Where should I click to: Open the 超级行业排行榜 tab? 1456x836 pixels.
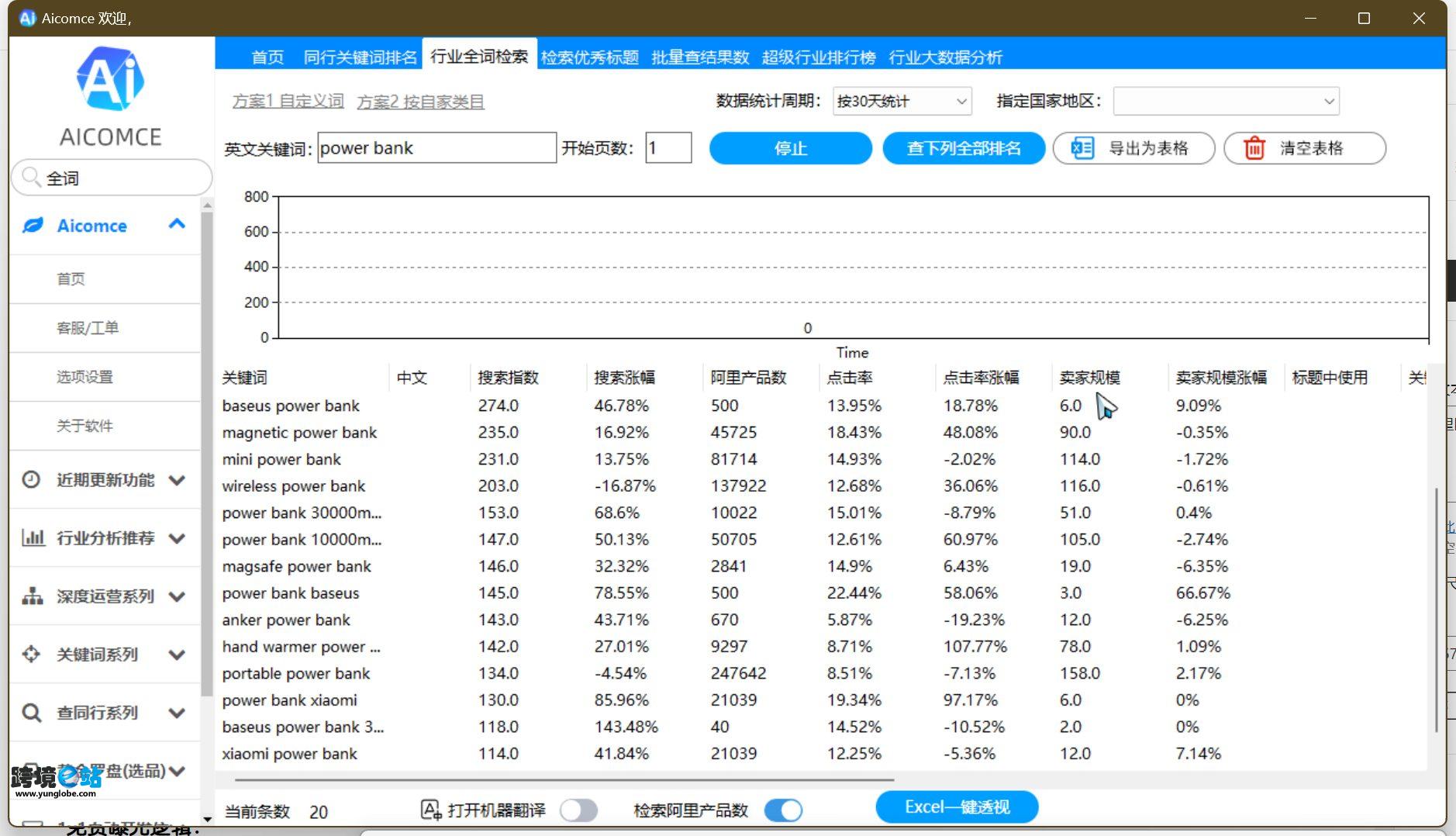819,57
